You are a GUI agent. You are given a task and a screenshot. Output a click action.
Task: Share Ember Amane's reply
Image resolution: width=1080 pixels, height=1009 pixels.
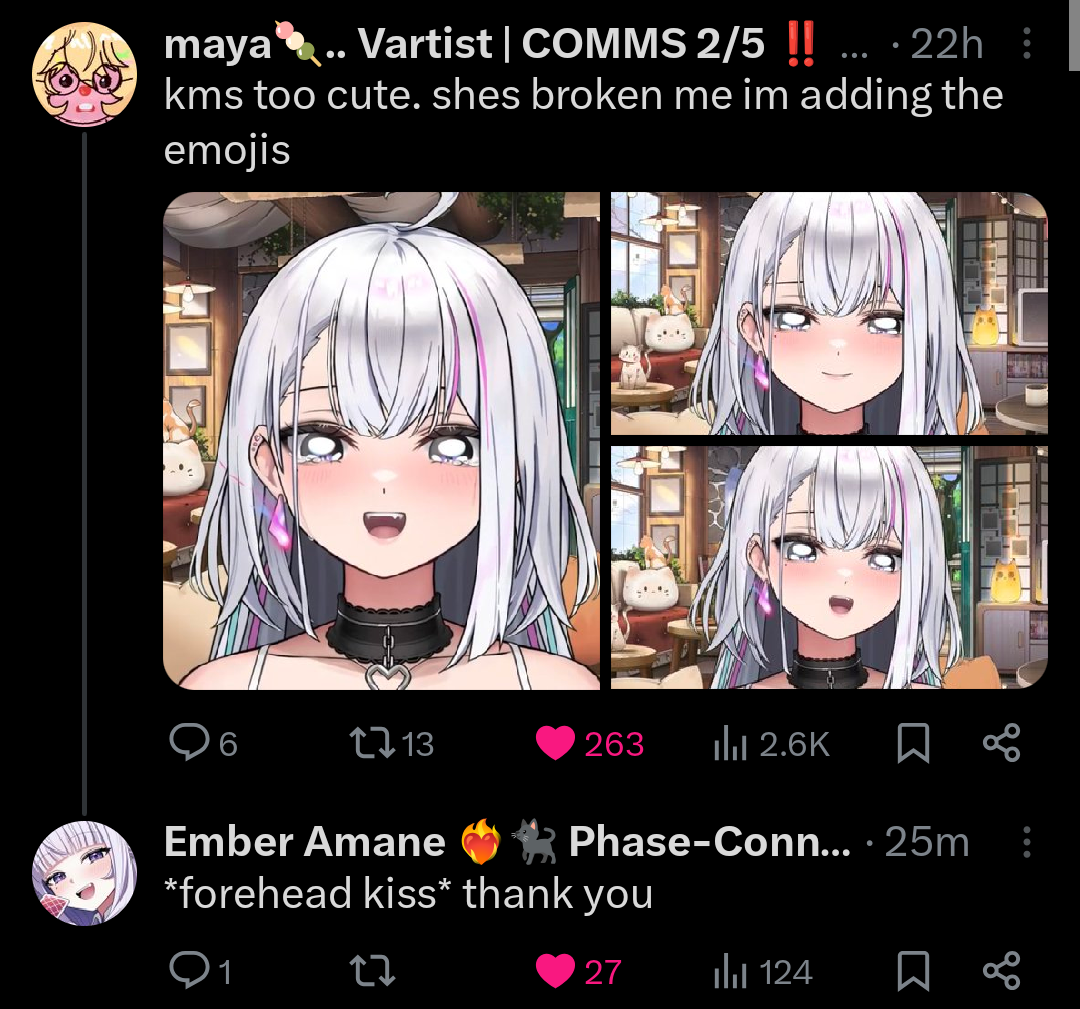tap(1001, 970)
